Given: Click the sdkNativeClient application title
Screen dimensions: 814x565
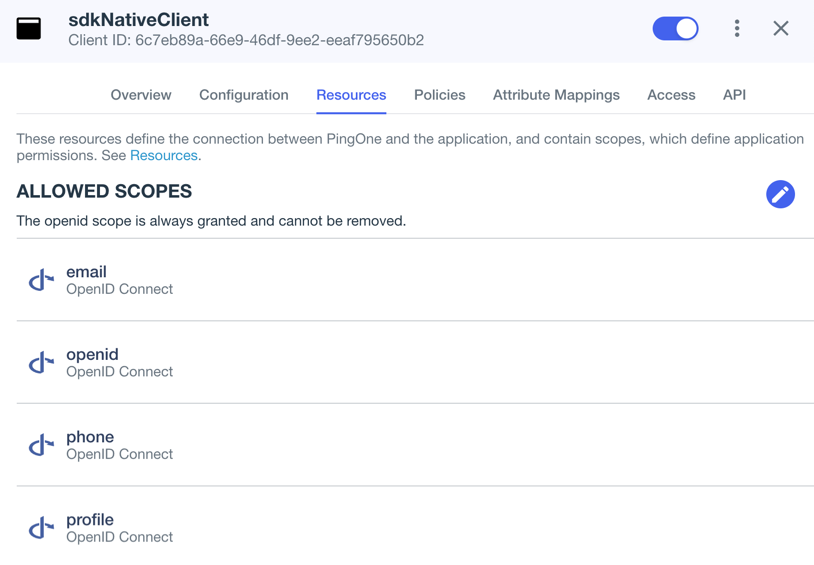Looking at the screenshot, I should [139, 20].
